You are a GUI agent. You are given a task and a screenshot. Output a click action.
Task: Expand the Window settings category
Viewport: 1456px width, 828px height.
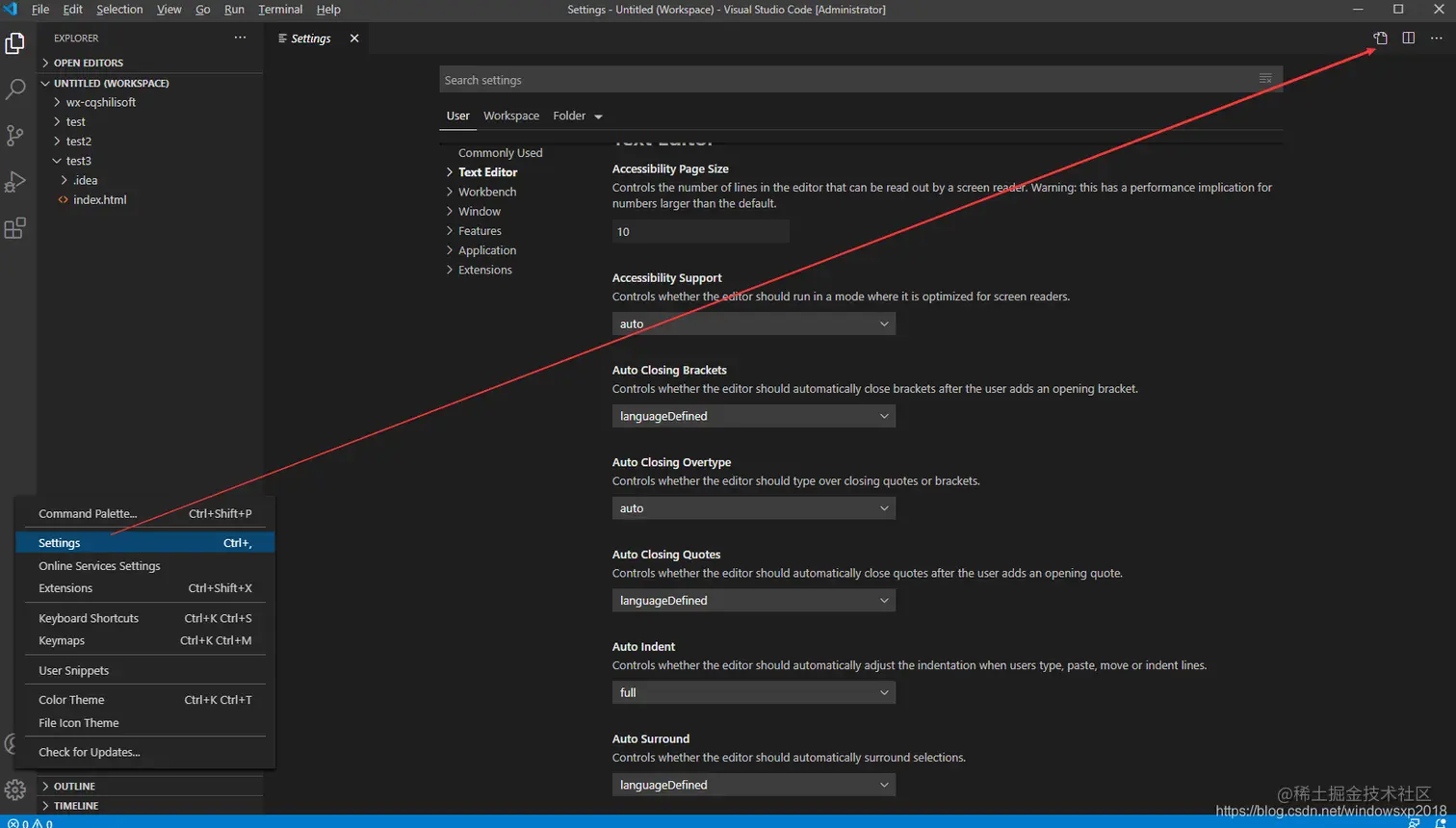[x=474, y=212]
